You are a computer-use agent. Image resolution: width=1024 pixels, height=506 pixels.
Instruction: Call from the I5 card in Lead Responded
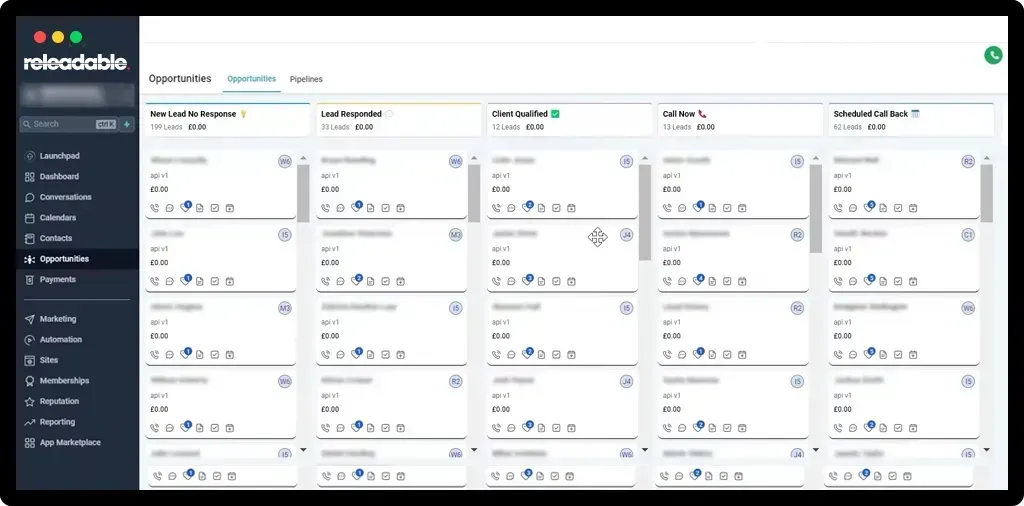[326, 355]
